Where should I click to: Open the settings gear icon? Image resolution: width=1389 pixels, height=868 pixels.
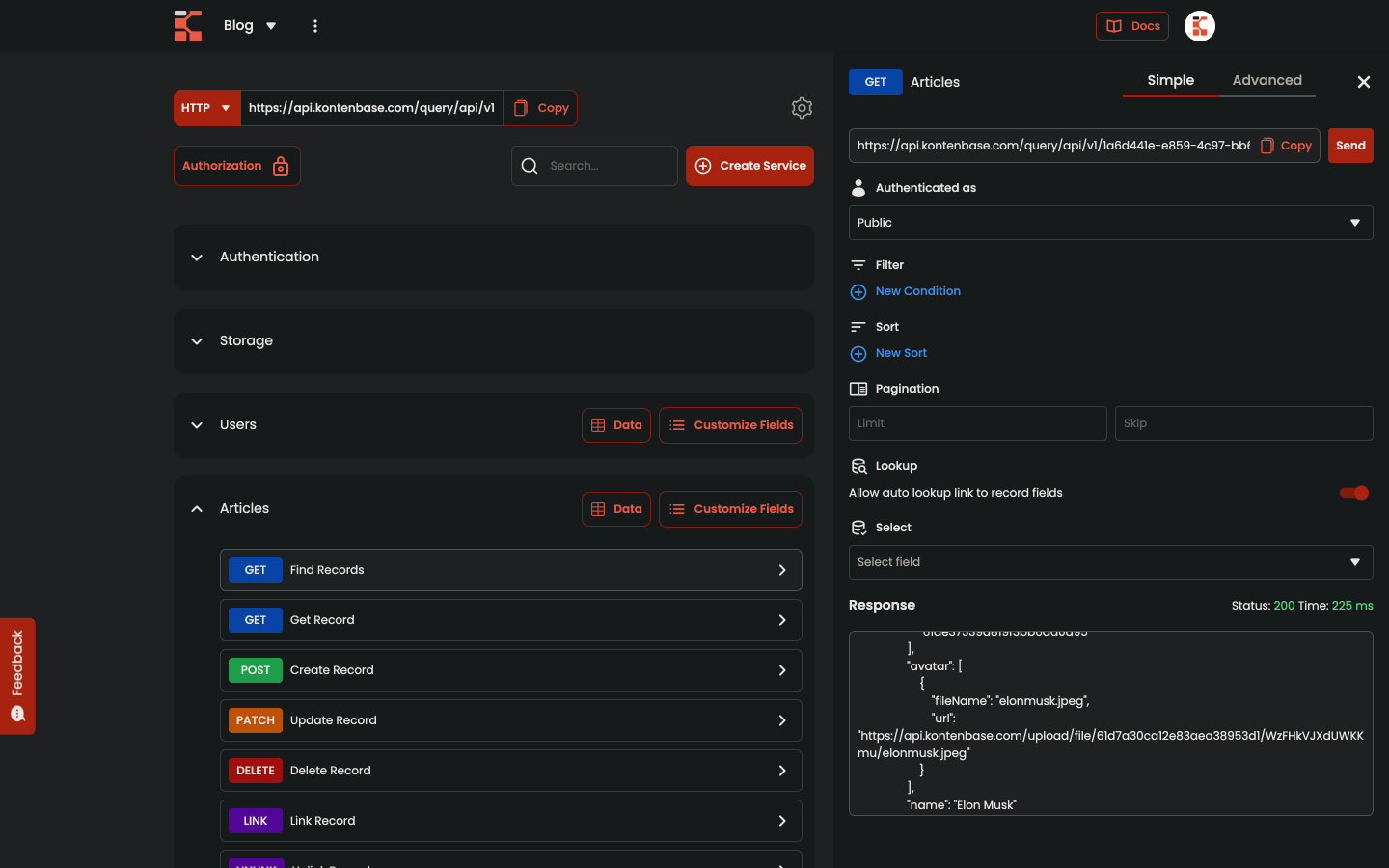tap(802, 108)
